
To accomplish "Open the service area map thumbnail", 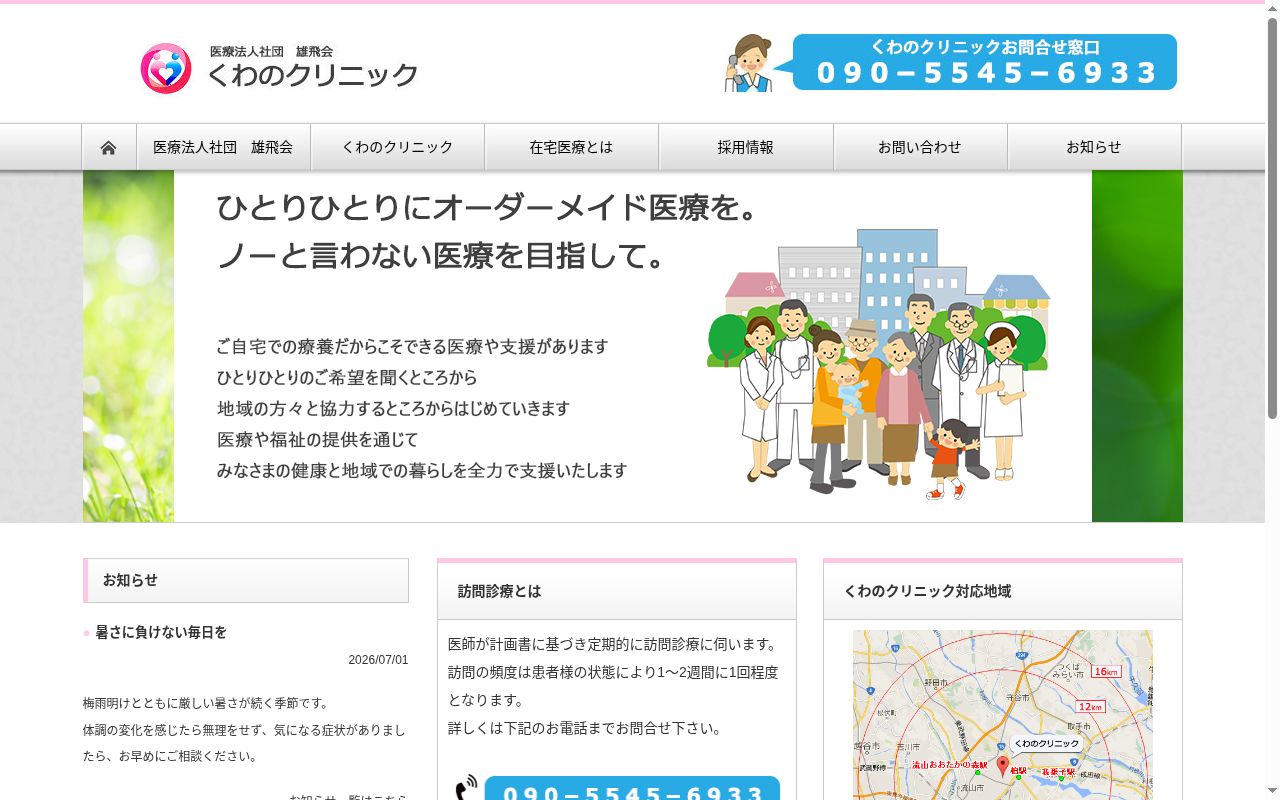I will [1003, 714].
